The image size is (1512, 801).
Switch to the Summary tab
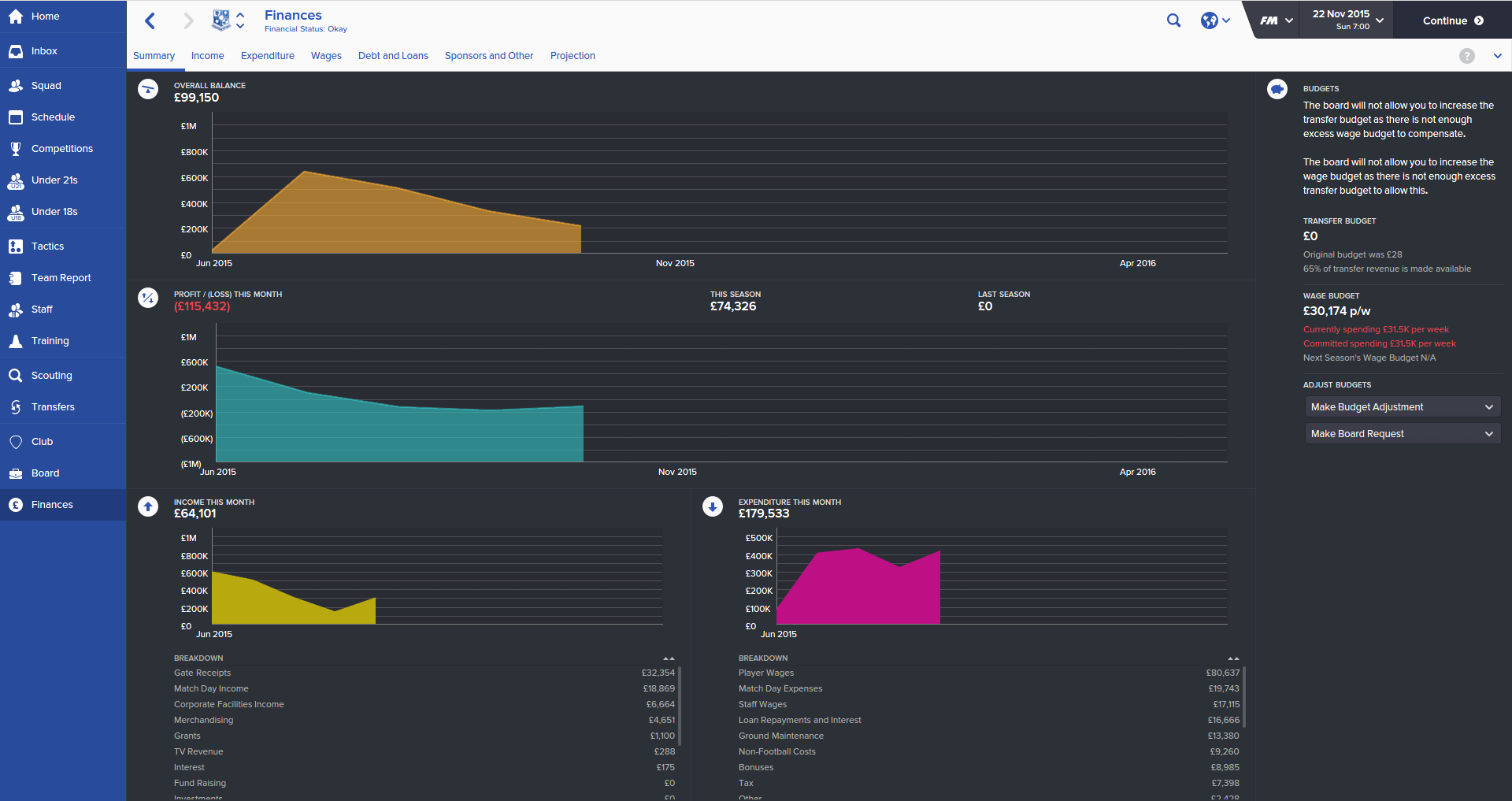coord(154,56)
